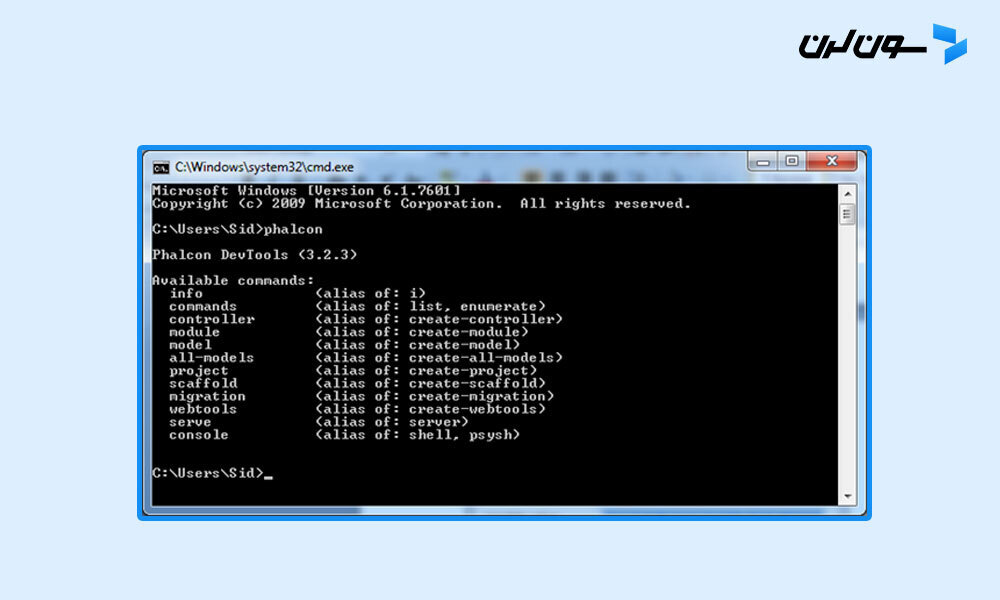Click '(alias of: create-scaffold)' text
The width and height of the screenshot is (1000, 600).
point(430,383)
